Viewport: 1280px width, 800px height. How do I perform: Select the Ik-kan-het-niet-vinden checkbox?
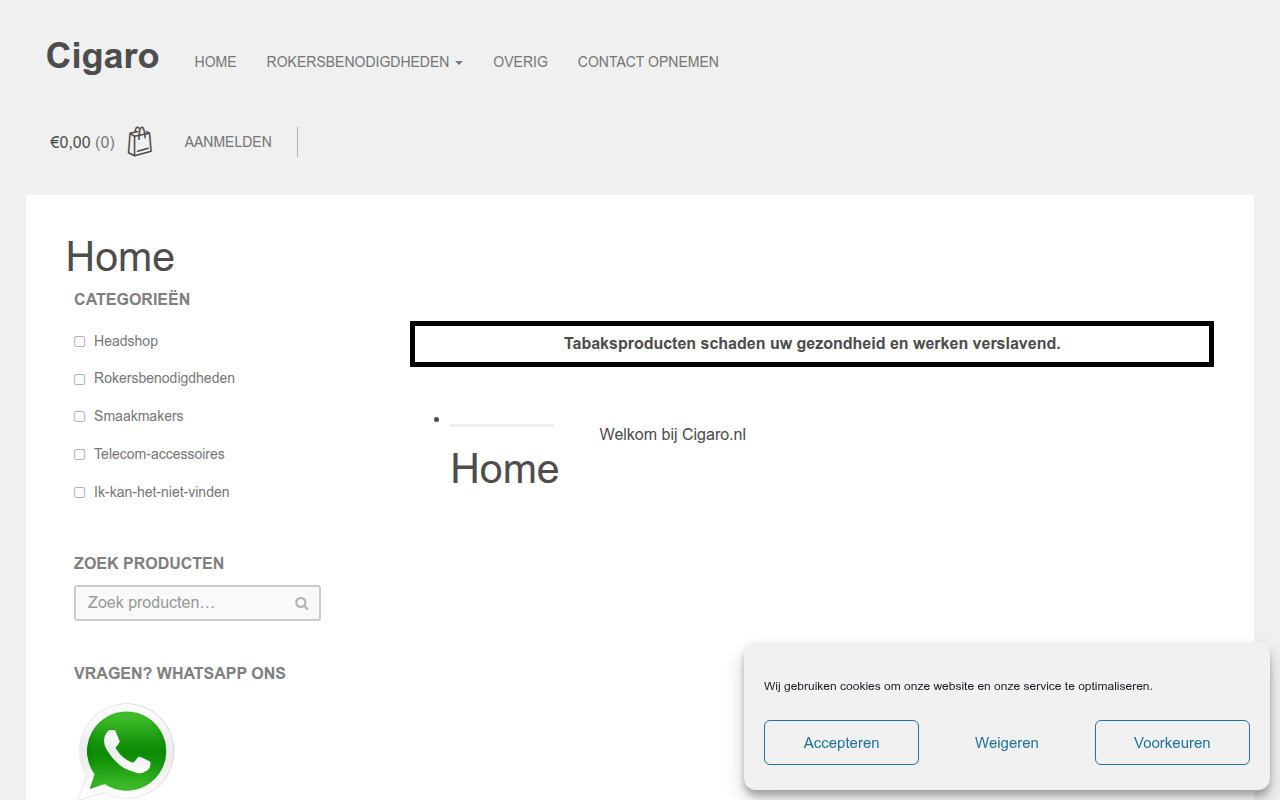pyautogui.click(x=80, y=493)
